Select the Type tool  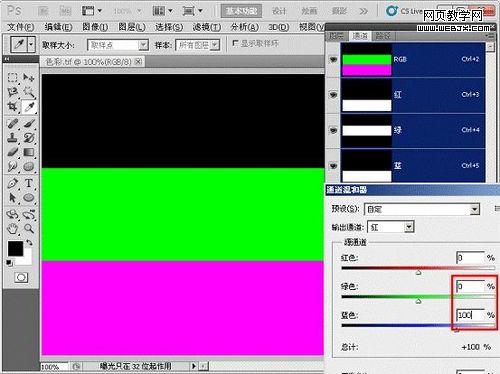click(x=29, y=183)
